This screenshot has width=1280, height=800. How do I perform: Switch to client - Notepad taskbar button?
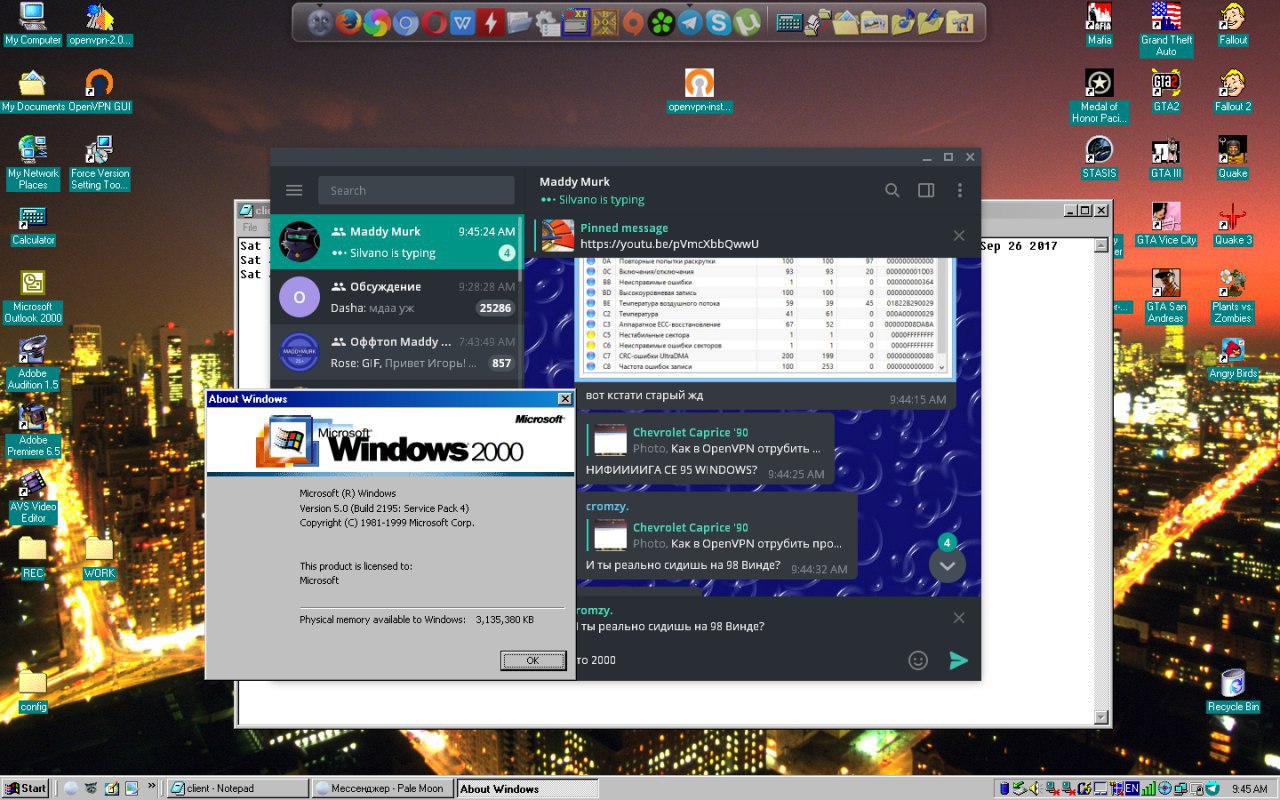(x=238, y=788)
